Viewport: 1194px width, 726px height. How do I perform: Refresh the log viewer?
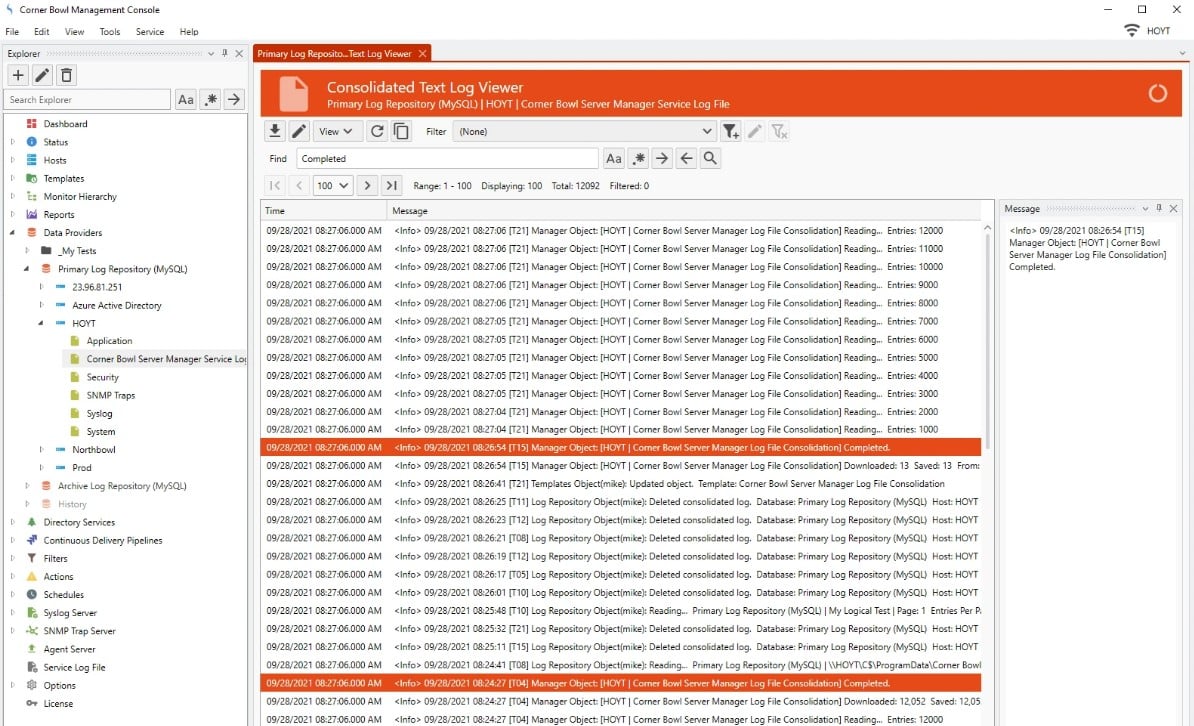[377, 131]
